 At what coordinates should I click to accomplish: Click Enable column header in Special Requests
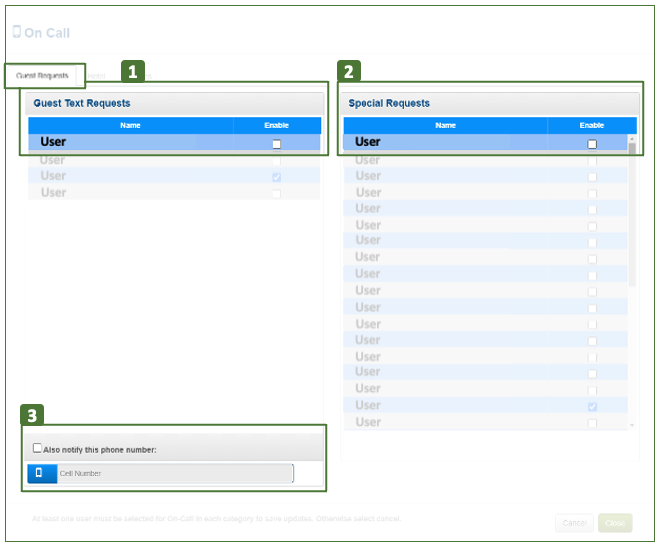(x=592, y=126)
